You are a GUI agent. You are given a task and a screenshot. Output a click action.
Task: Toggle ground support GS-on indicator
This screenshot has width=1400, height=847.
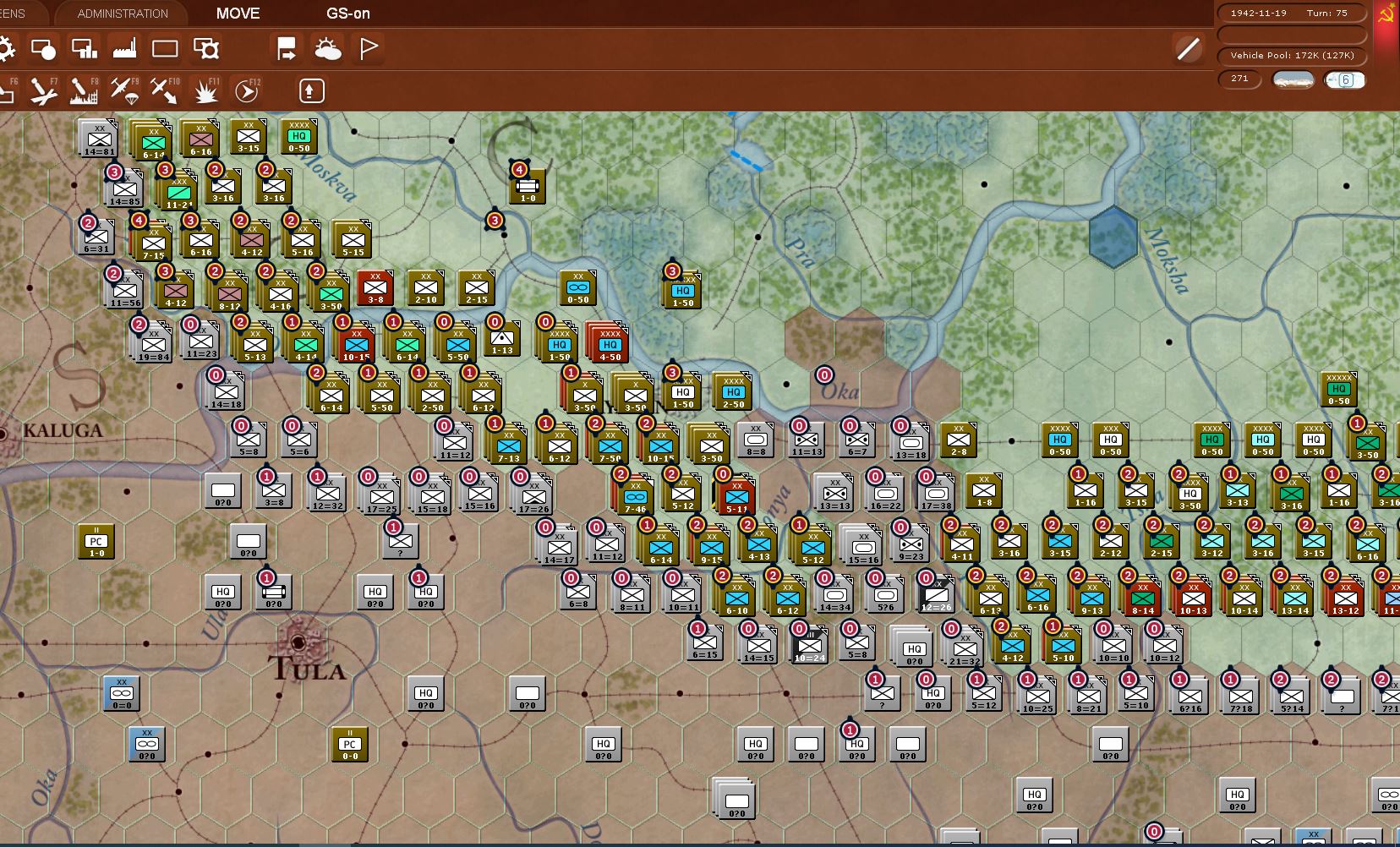(348, 14)
